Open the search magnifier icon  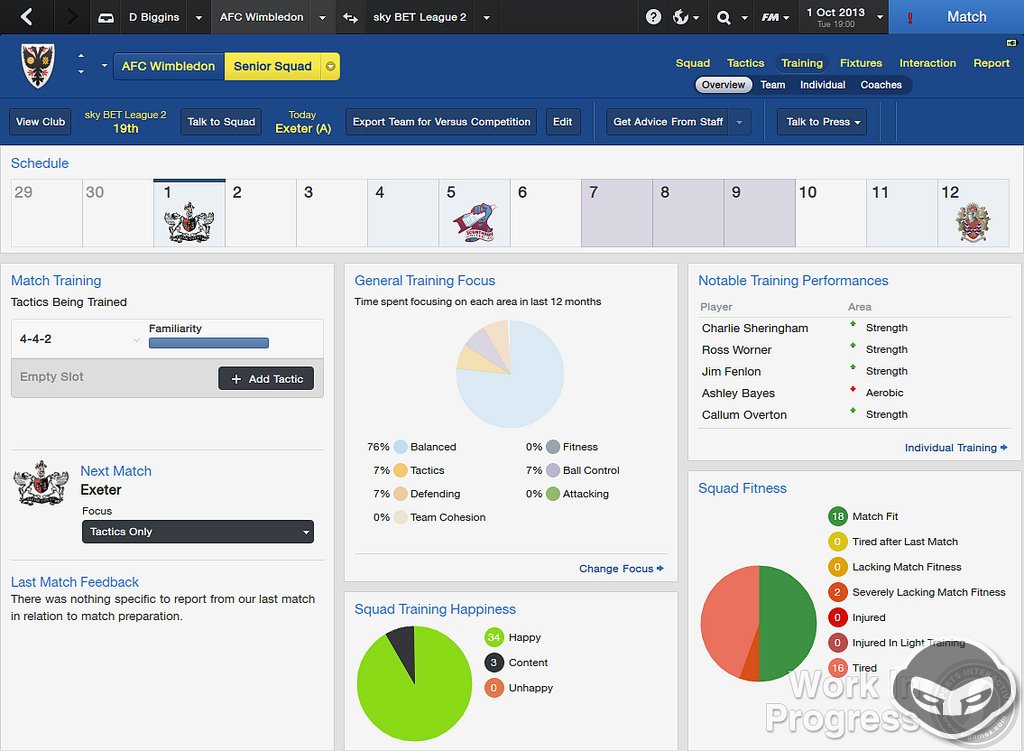pyautogui.click(x=723, y=18)
